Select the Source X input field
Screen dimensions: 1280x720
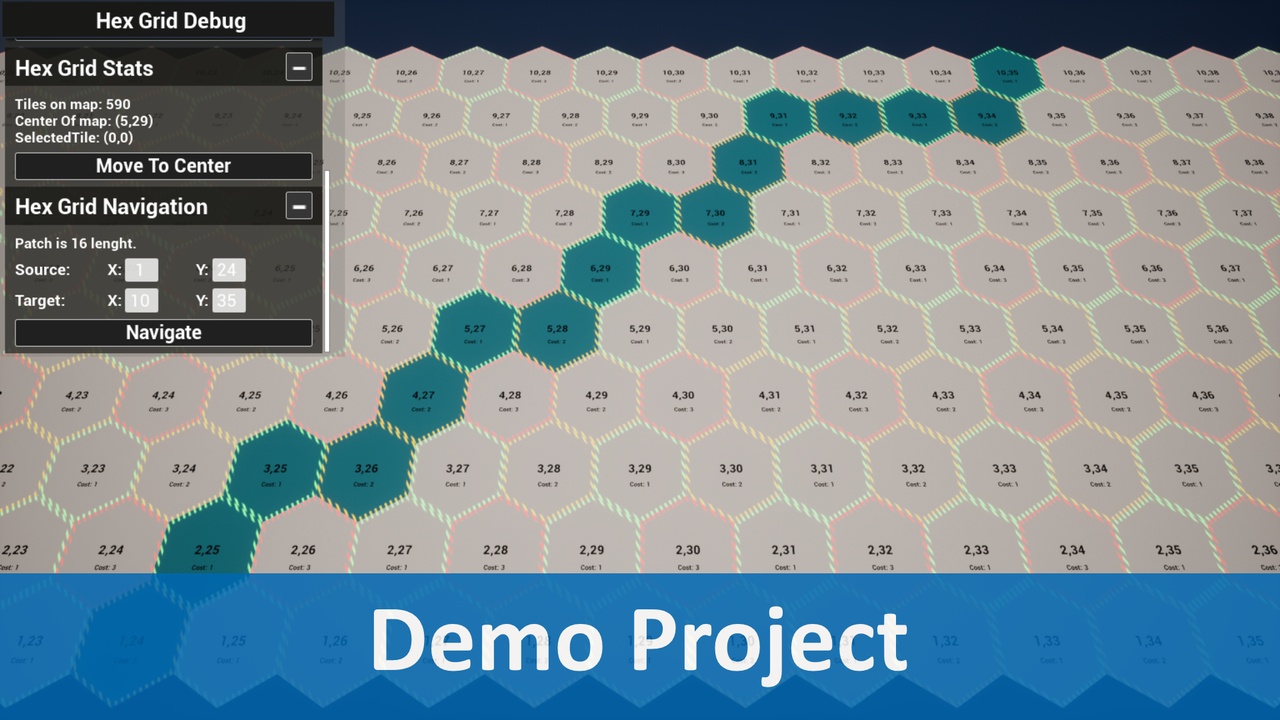click(x=141, y=270)
